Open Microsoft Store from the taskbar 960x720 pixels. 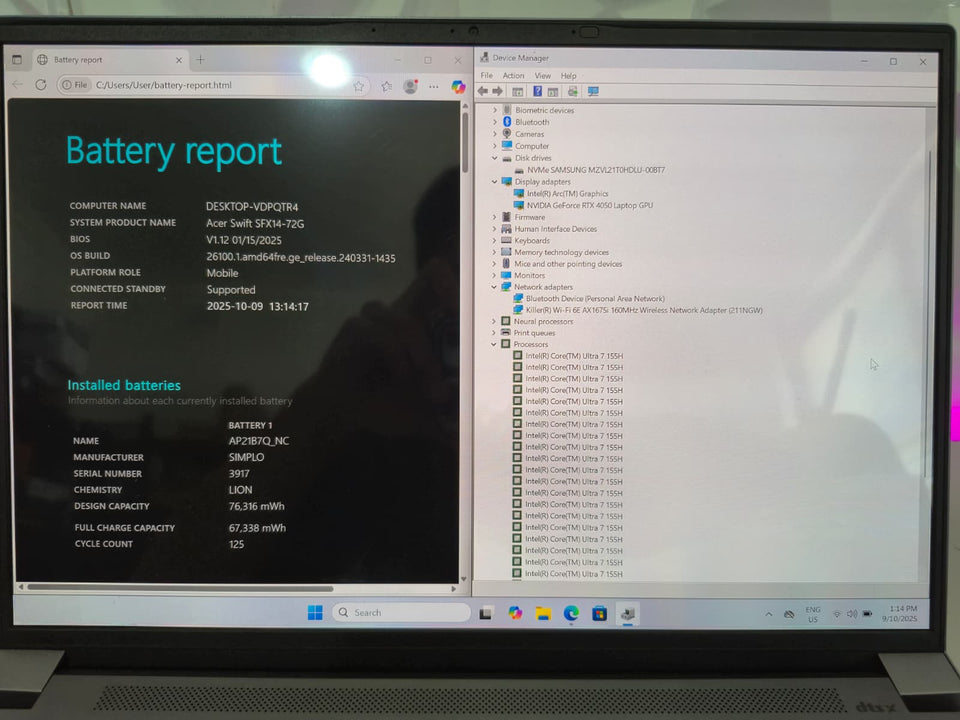pyautogui.click(x=599, y=612)
